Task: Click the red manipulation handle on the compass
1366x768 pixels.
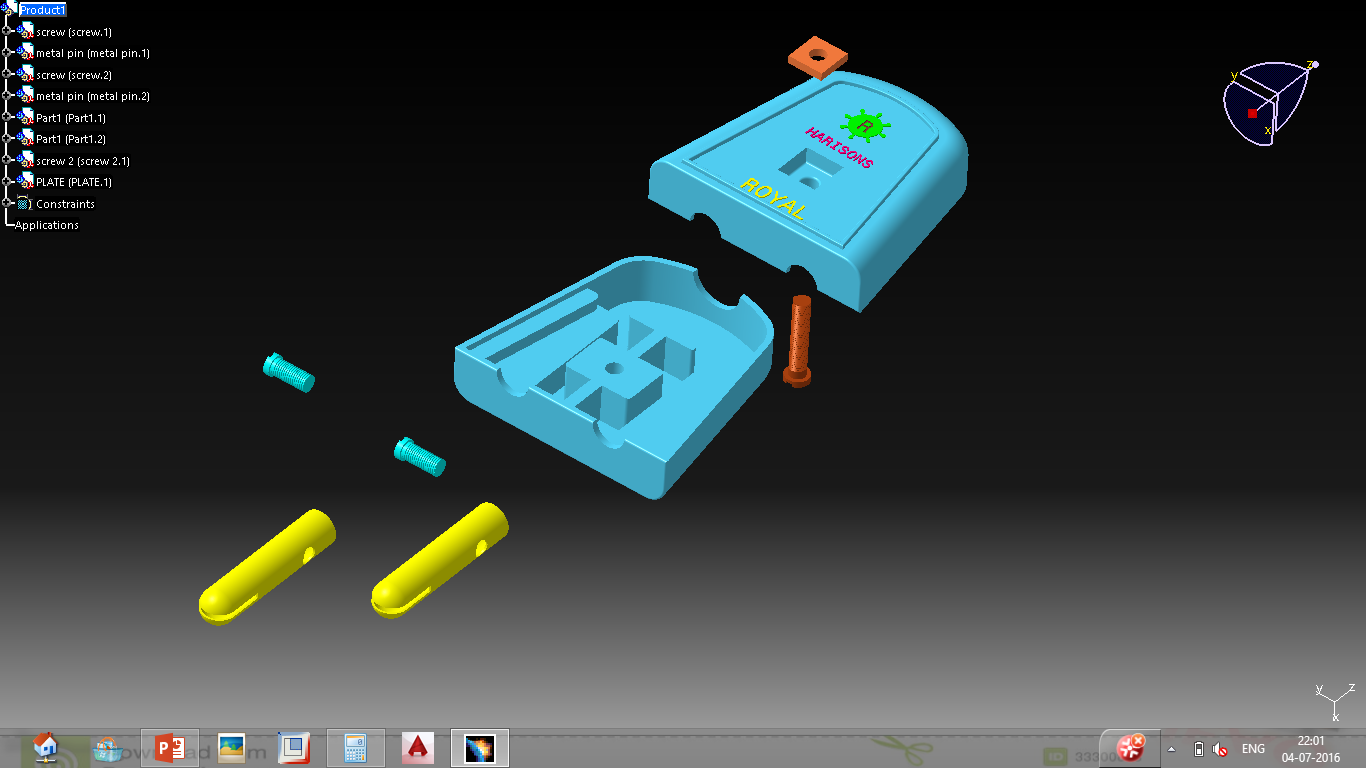Action: pos(1252,113)
